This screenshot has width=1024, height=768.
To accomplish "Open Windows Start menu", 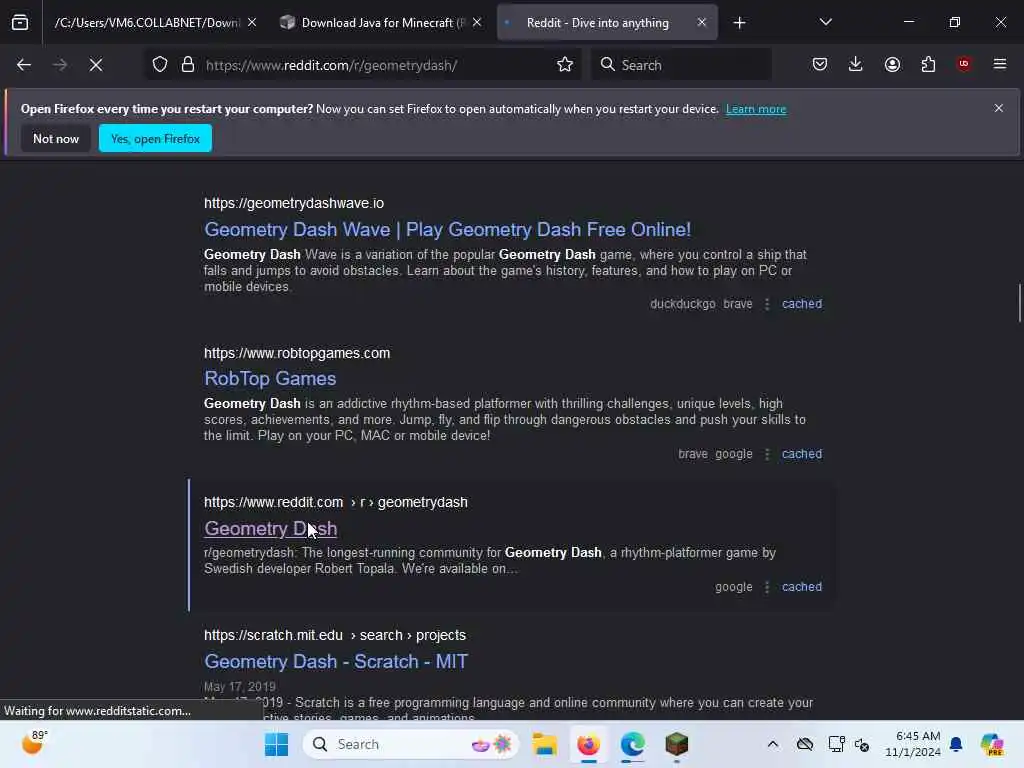I will click(277, 744).
